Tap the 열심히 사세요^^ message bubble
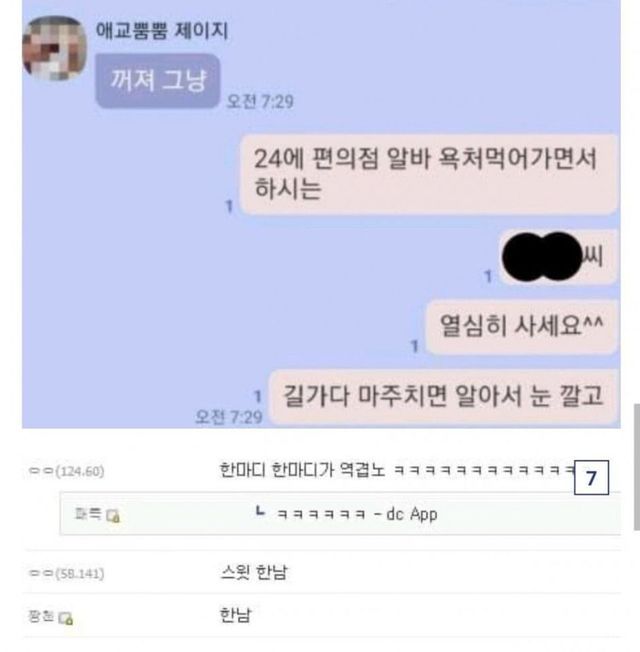The image size is (640, 652). [522, 326]
